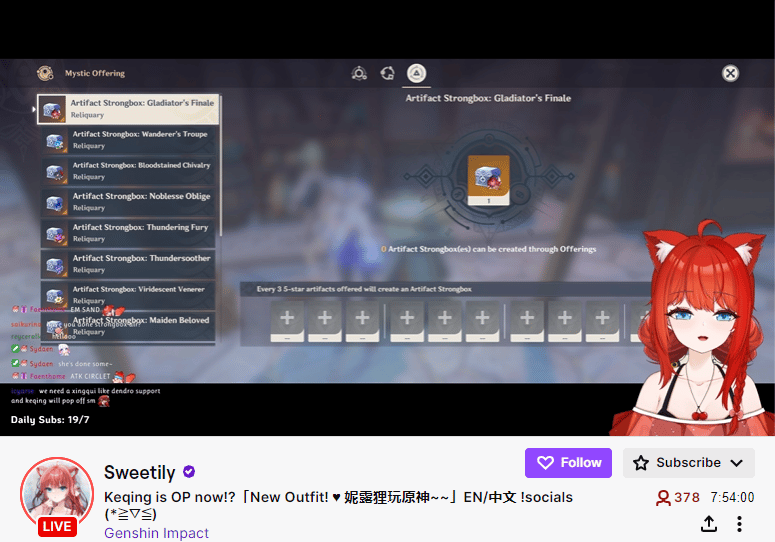The height and width of the screenshot is (542, 775).
Task: Click the Bloodstained Chivalry strongbox icon
Action: (55, 171)
